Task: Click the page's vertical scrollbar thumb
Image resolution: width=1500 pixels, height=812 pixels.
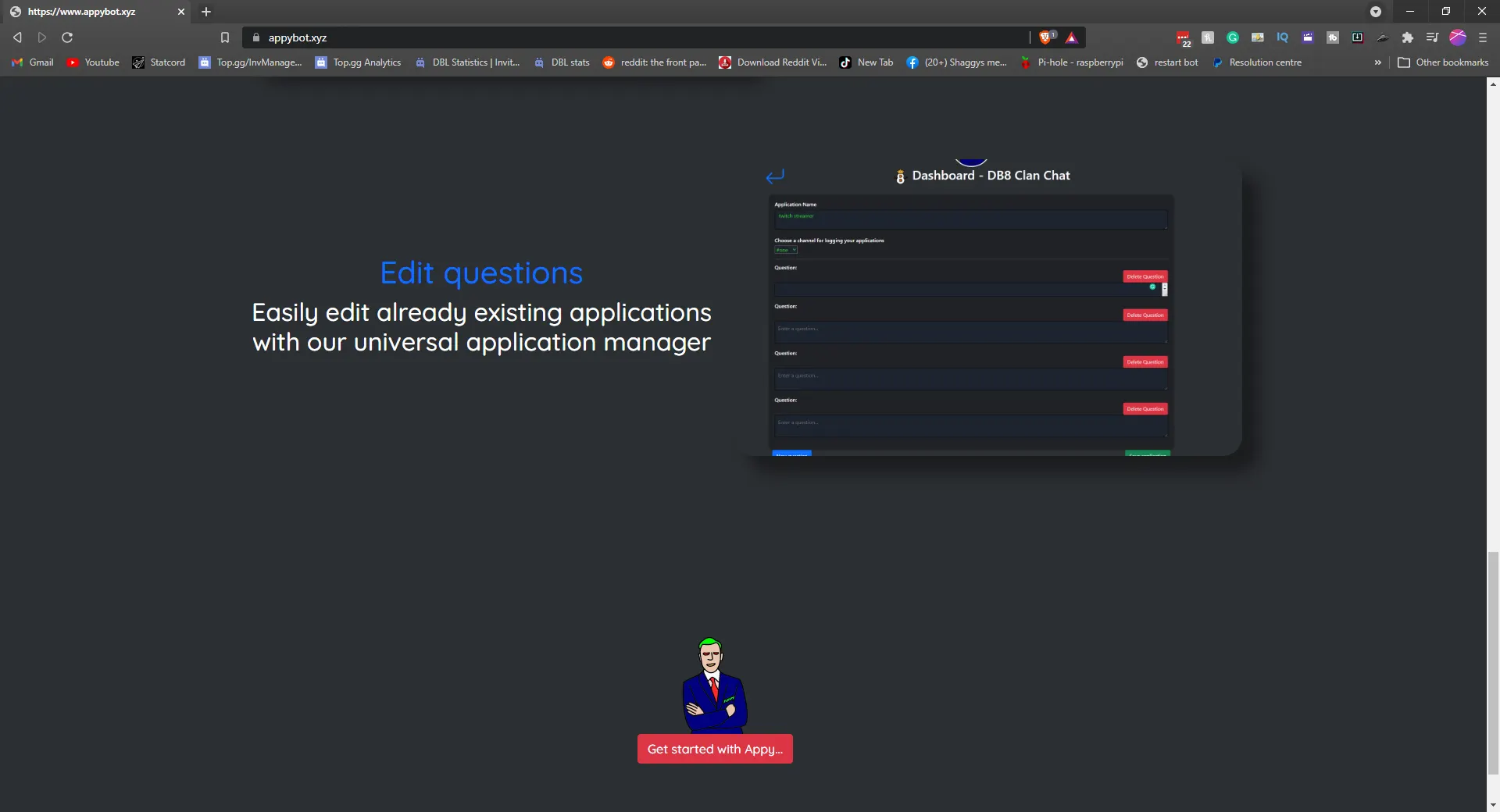Action: (1493, 662)
